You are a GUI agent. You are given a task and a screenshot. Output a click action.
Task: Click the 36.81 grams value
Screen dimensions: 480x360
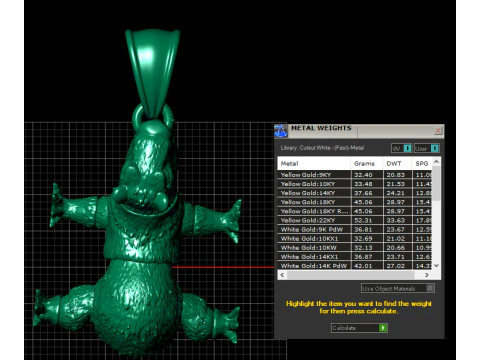pyautogui.click(x=363, y=229)
